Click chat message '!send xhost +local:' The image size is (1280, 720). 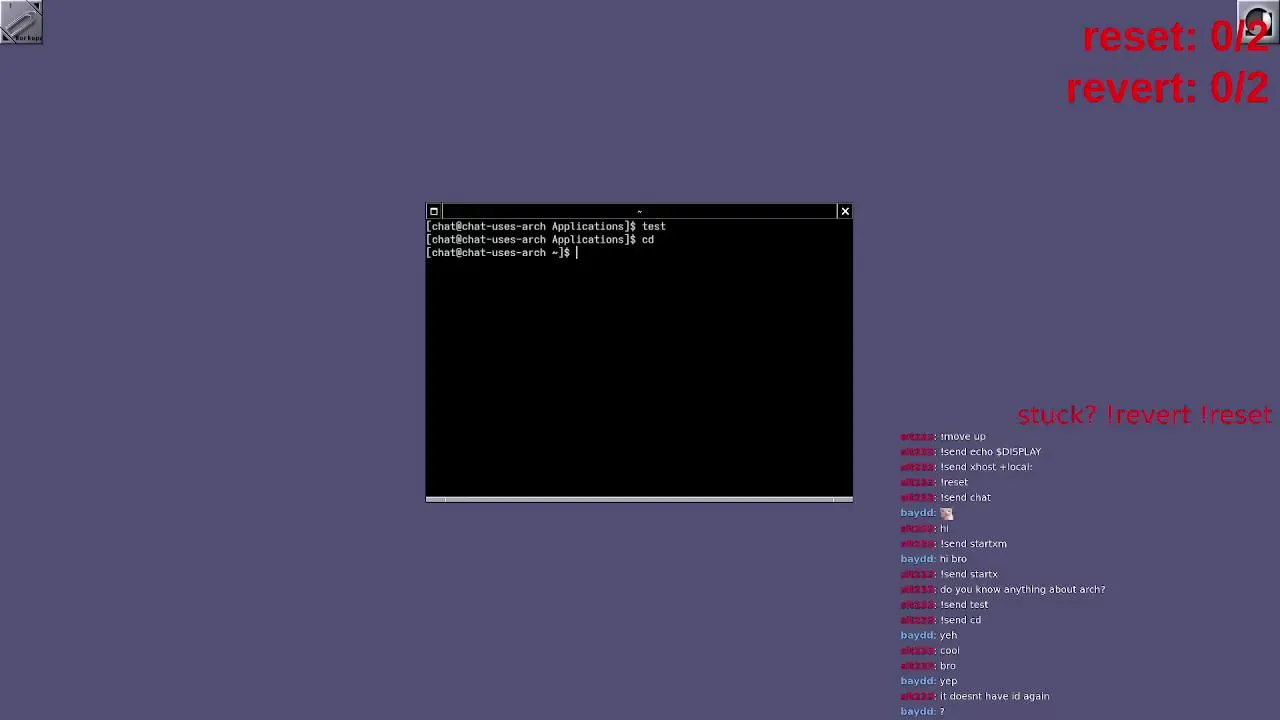click(x=986, y=466)
